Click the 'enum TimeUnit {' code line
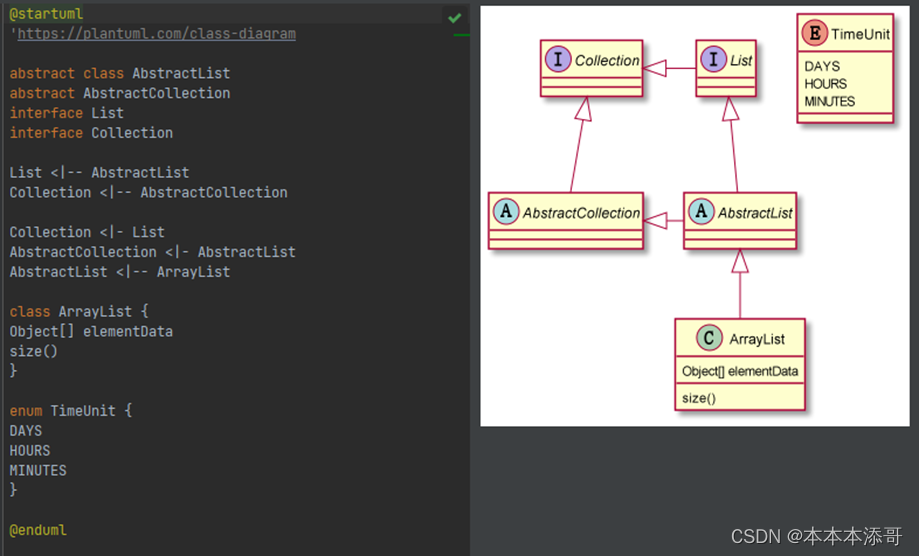 (x=71, y=411)
